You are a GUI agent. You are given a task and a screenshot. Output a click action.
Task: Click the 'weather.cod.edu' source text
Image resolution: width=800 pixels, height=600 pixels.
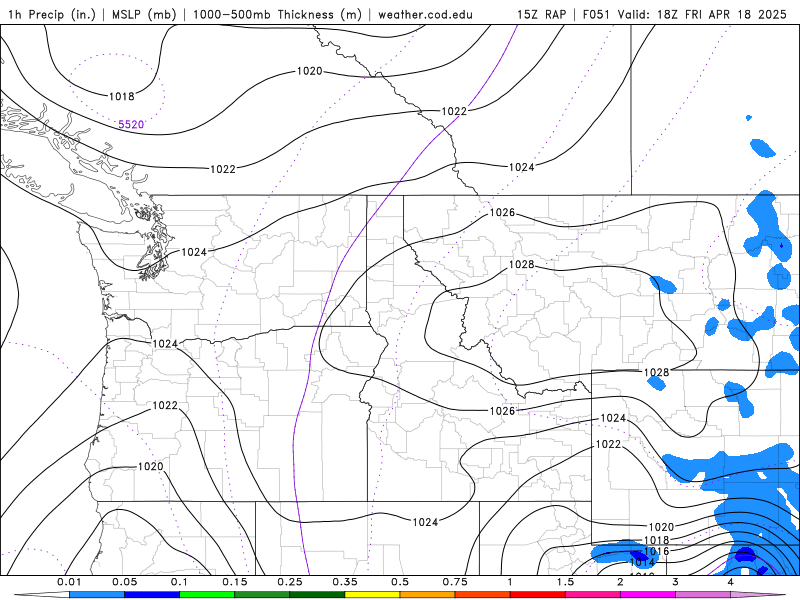[425, 14]
